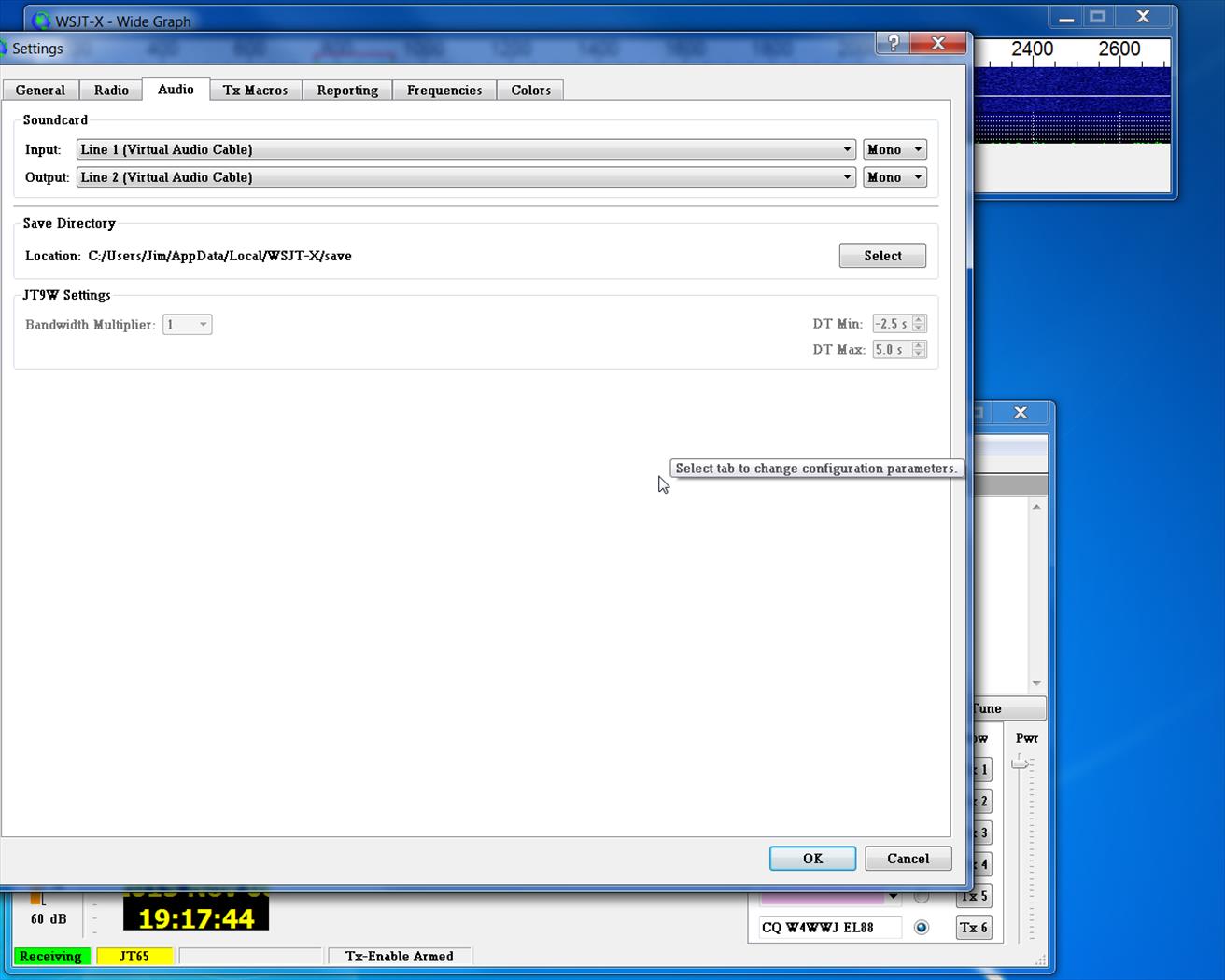1225x980 pixels.
Task: Click the Tune button in main window
Action: point(1008,708)
